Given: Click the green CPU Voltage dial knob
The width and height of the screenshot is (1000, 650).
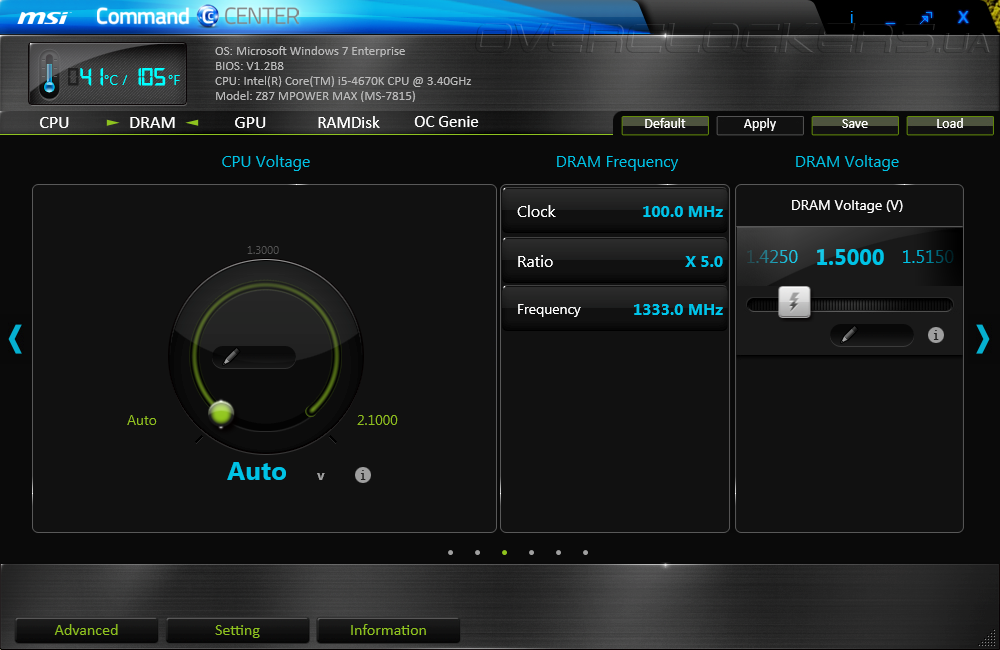Looking at the screenshot, I should [x=221, y=413].
